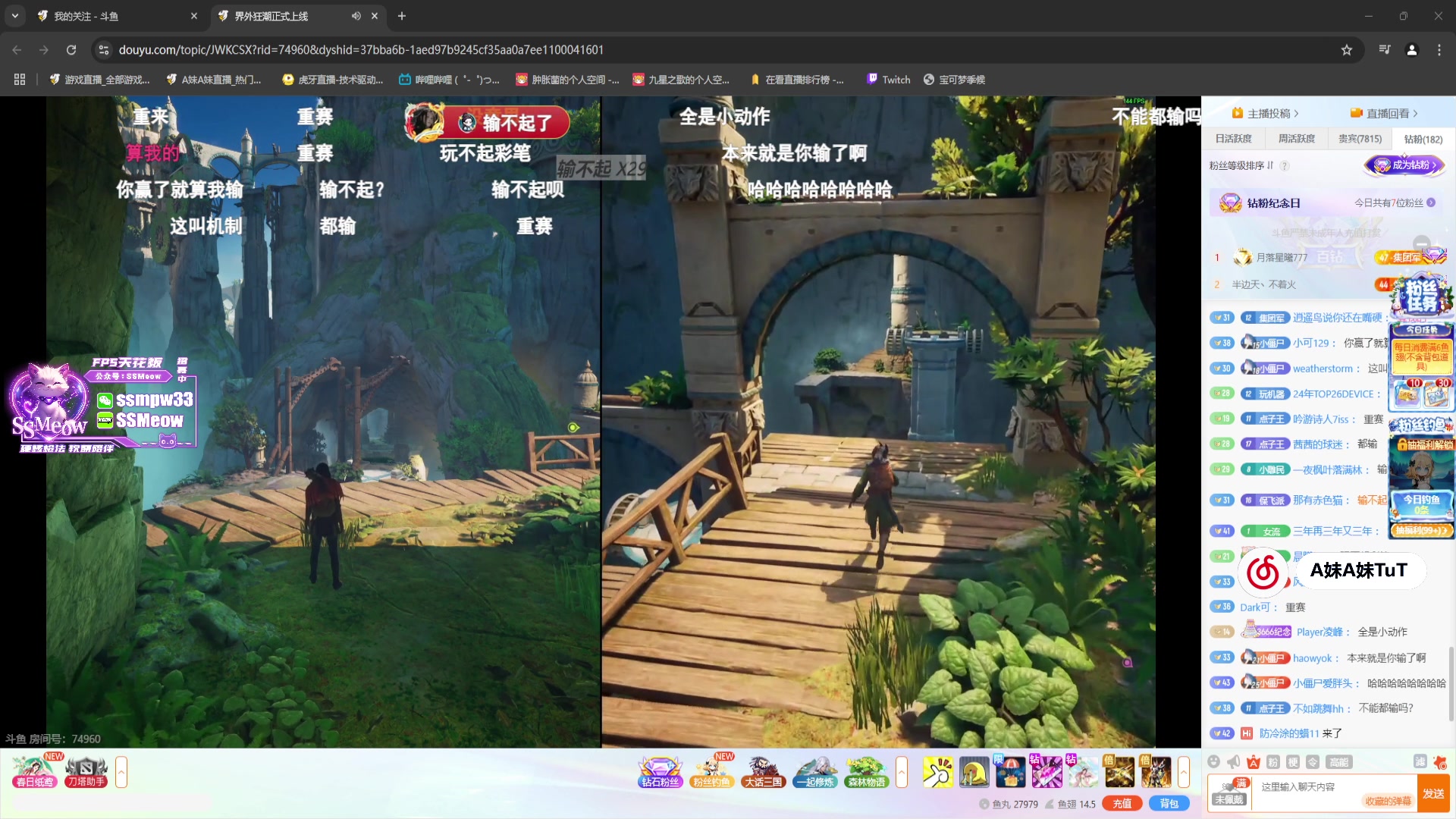Send the thumbs-up gift
The image size is (1456, 819).
click(x=937, y=773)
